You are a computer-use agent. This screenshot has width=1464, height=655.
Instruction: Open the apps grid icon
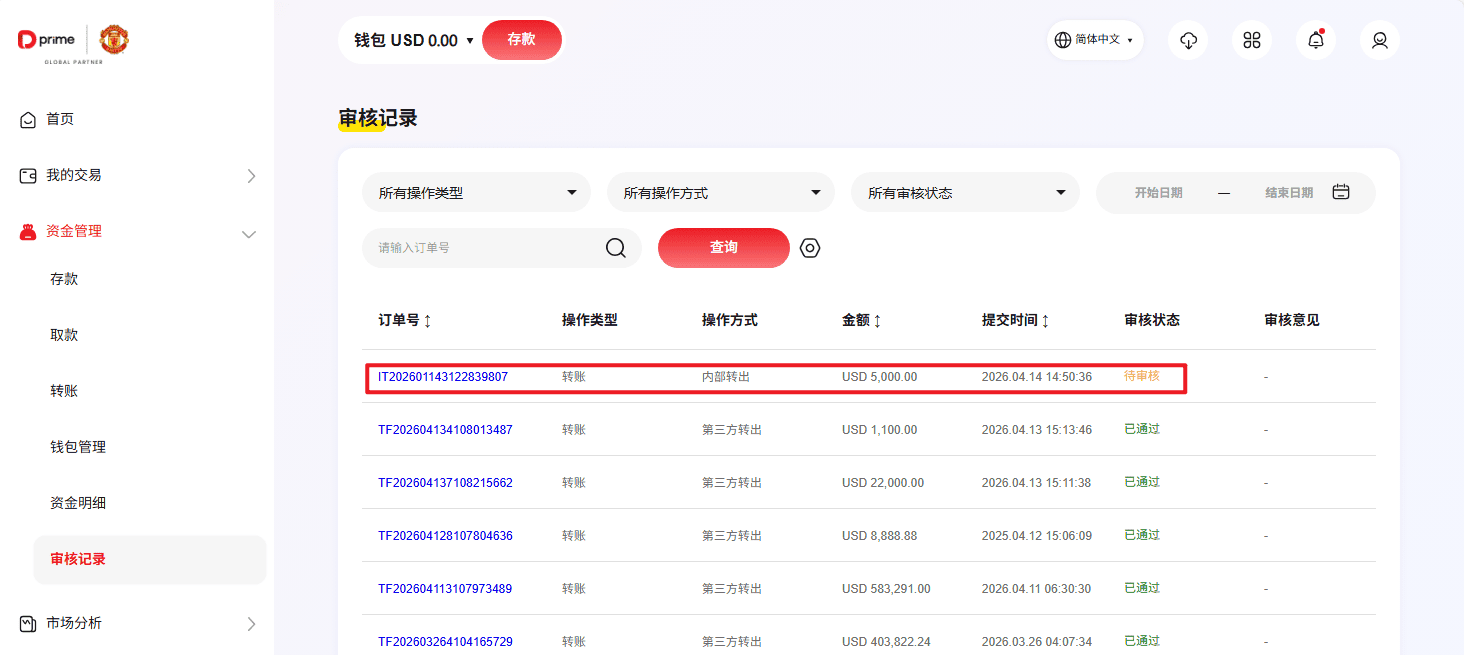(1252, 40)
